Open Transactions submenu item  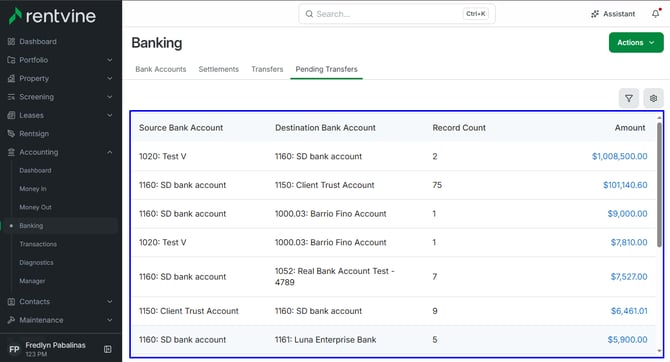(38, 244)
